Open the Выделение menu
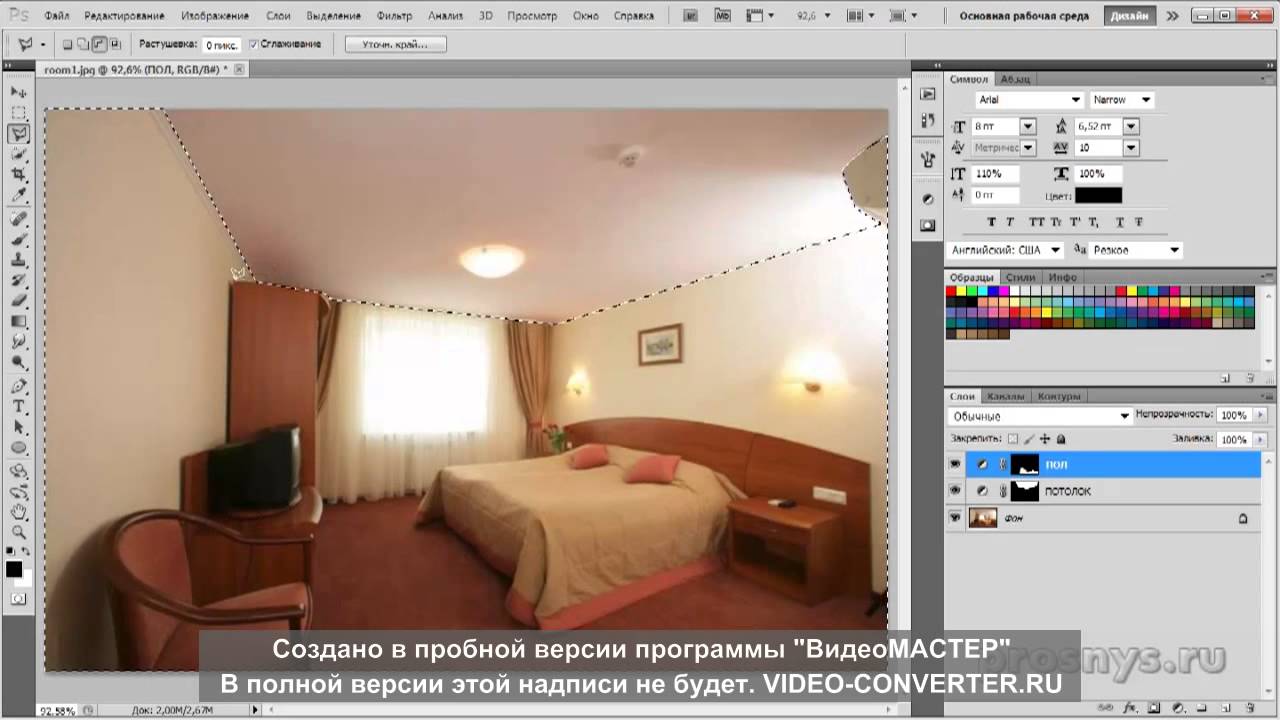The image size is (1280, 720). click(x=334, y=16)
